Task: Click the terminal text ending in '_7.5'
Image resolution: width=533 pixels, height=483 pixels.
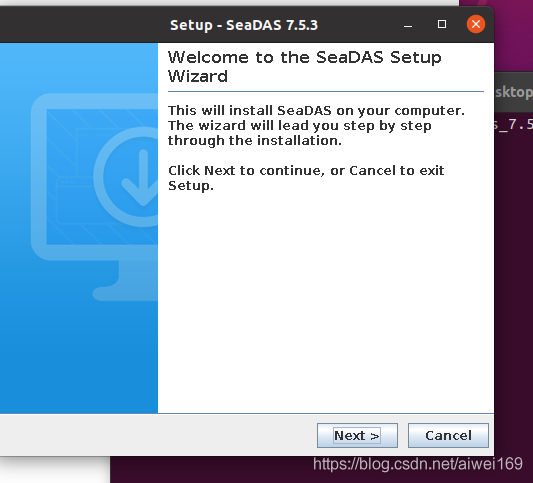Action: coord(514,125)
